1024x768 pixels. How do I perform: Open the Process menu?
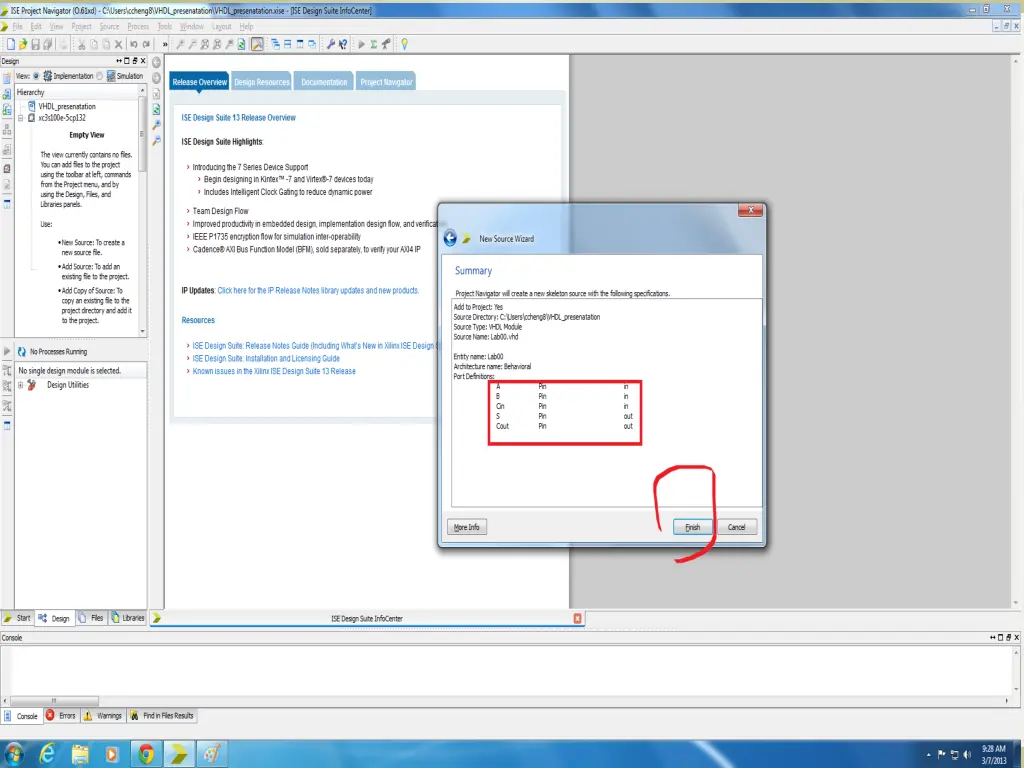point(138,27)
